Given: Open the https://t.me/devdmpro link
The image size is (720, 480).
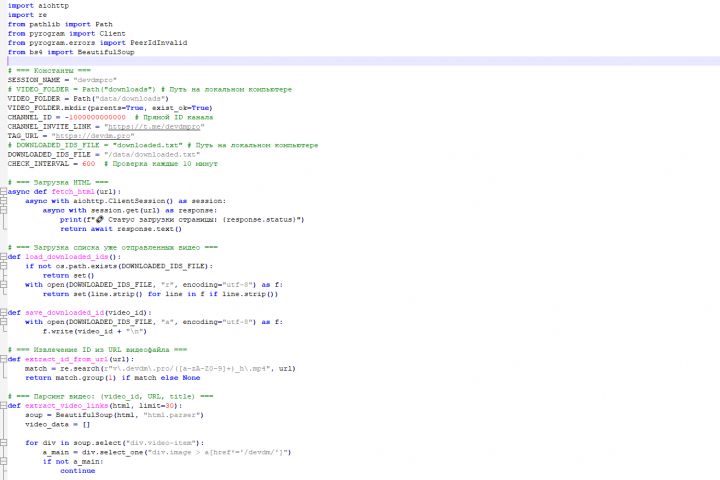Looking at the screenshot, I should pyautogui.click(x=154, y=126).
